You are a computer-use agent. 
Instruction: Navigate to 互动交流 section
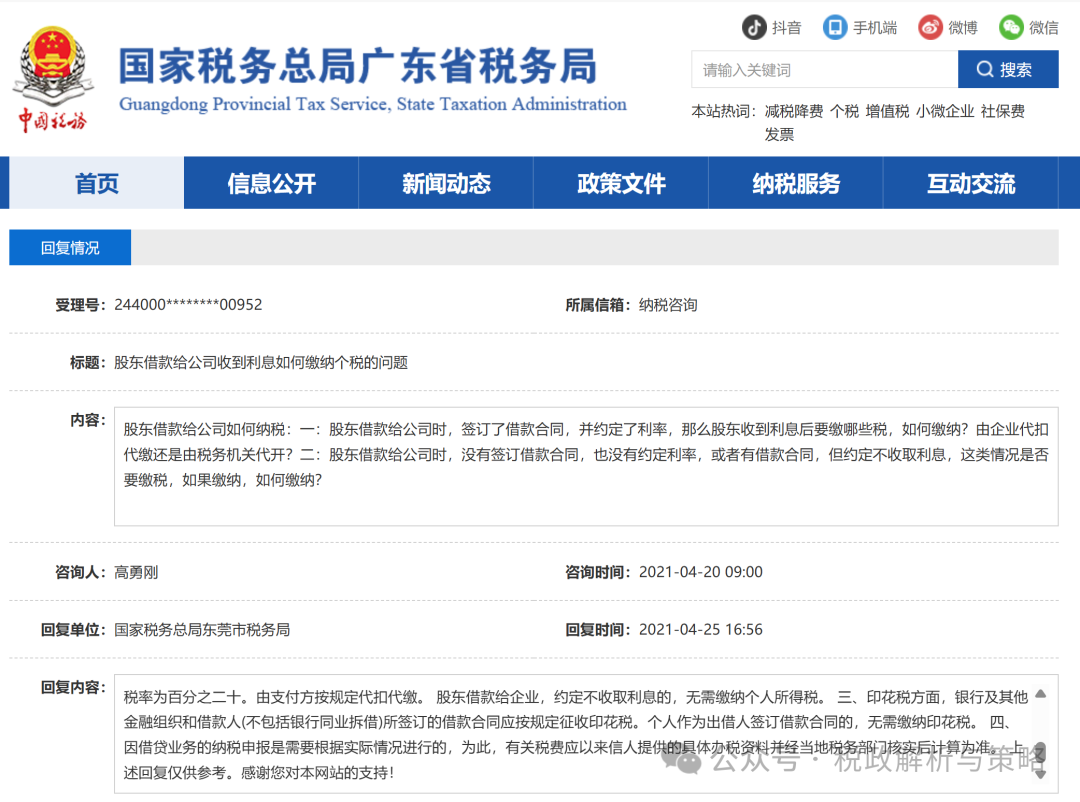click(x=970, y=183)
